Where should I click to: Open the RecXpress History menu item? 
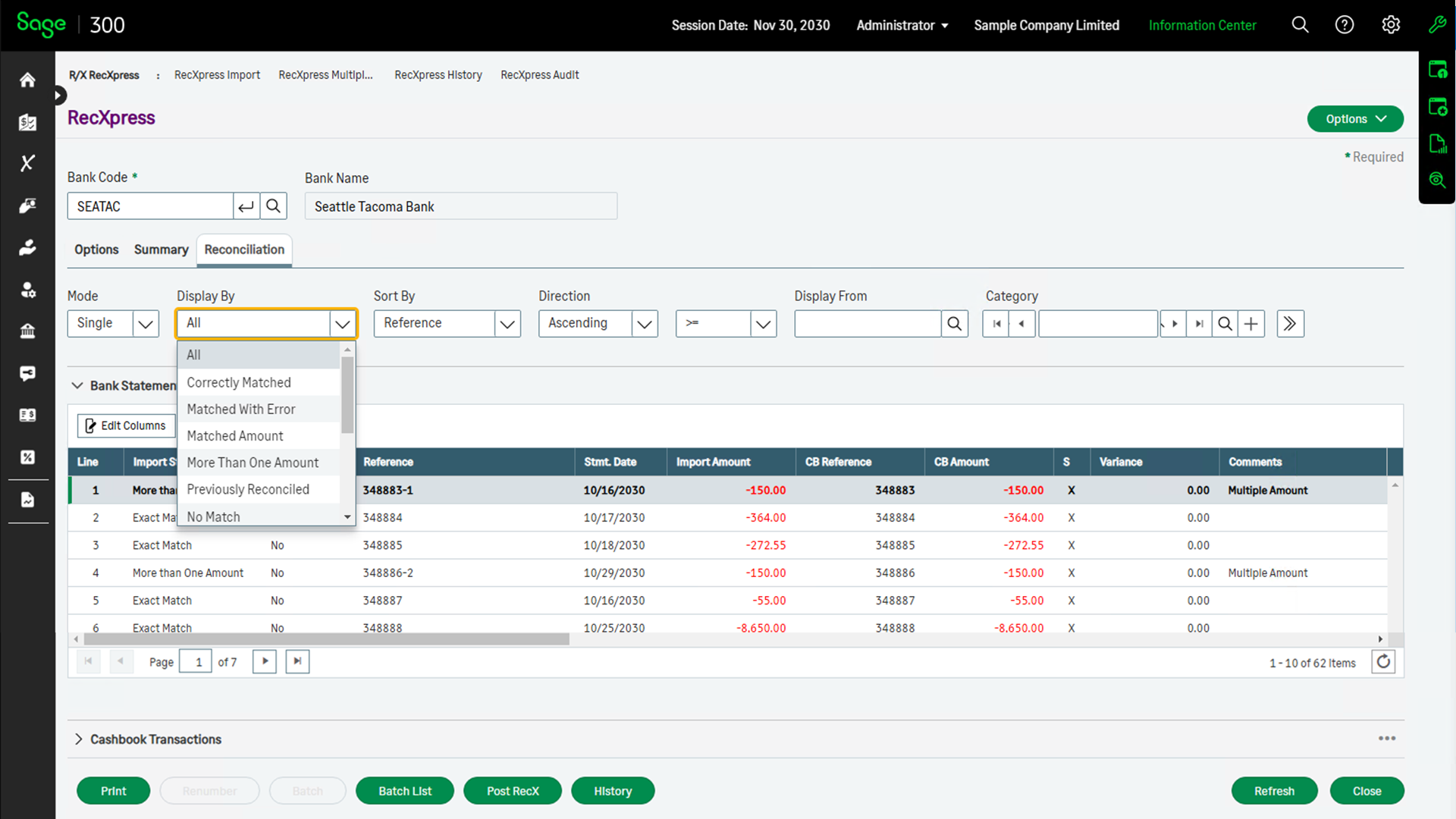[x=438, y=75]
